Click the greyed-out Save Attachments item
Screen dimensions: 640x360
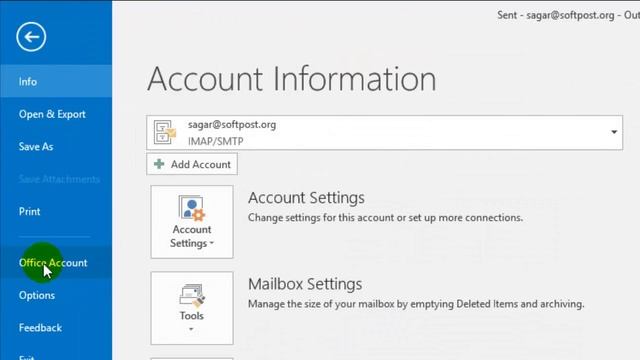[x=59, y=179]
